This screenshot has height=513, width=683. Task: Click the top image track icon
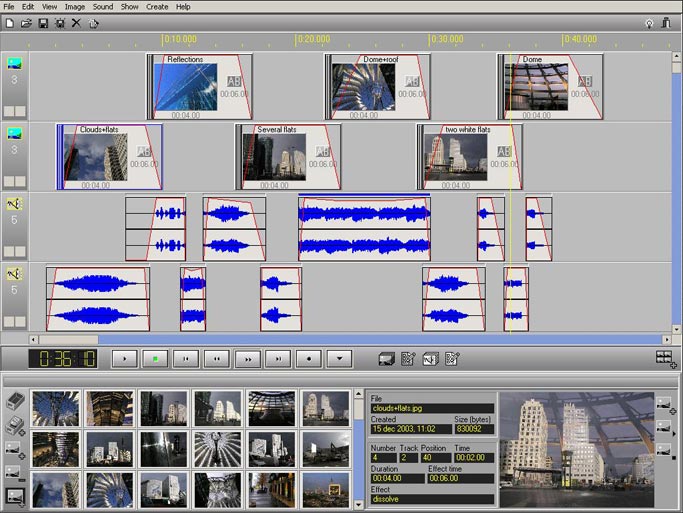click(x=14, y=63)
